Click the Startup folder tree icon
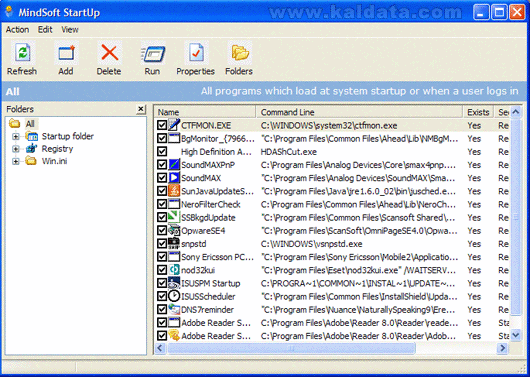The height and width of the screenshot is (377, 530). click(32, 136)
